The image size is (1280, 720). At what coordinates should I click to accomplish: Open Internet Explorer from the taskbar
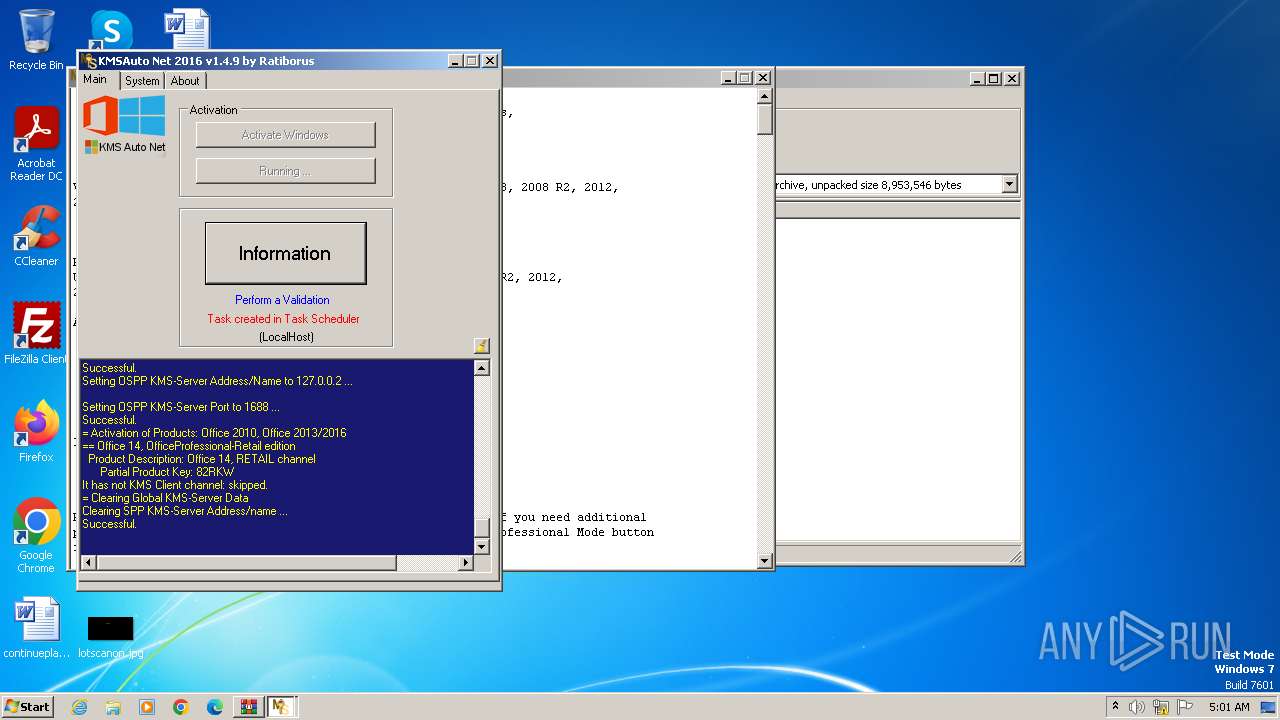(79, 707)
